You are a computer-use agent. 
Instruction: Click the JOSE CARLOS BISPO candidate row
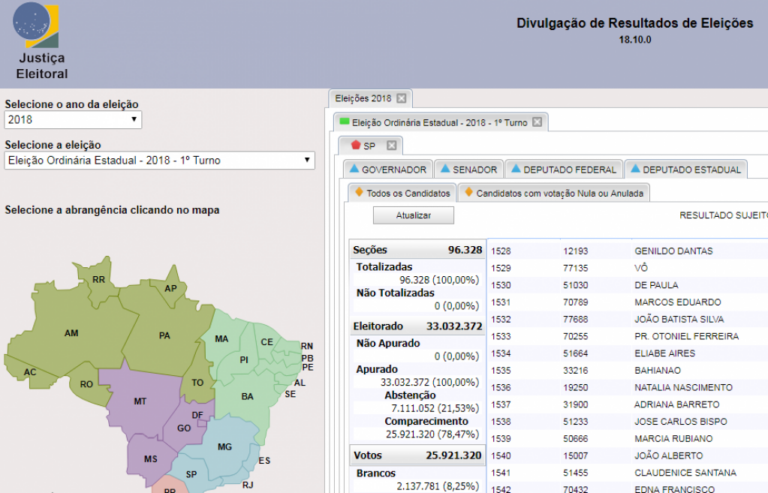627,422
